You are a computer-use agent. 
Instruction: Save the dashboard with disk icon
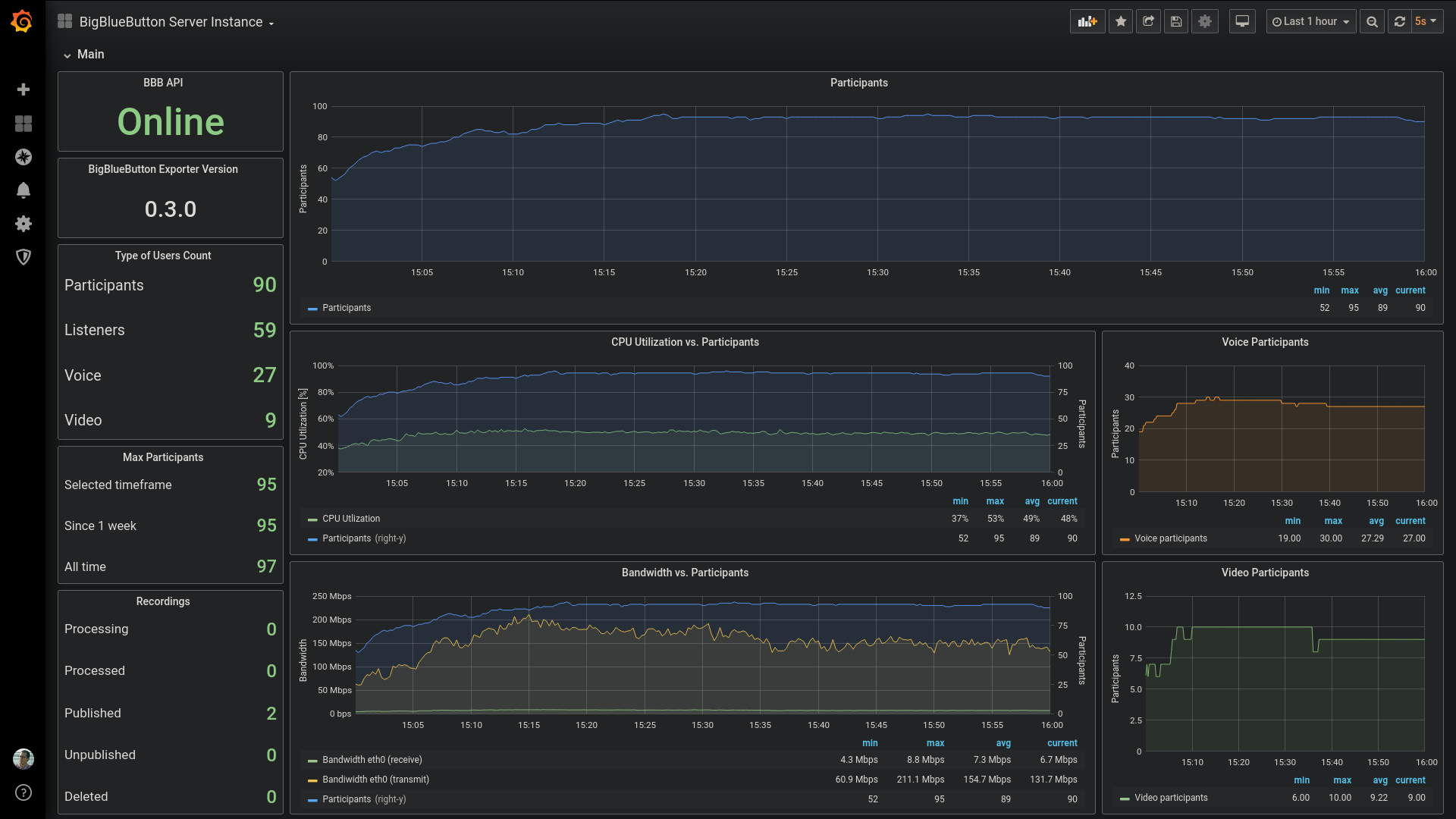pos(1176,22)
